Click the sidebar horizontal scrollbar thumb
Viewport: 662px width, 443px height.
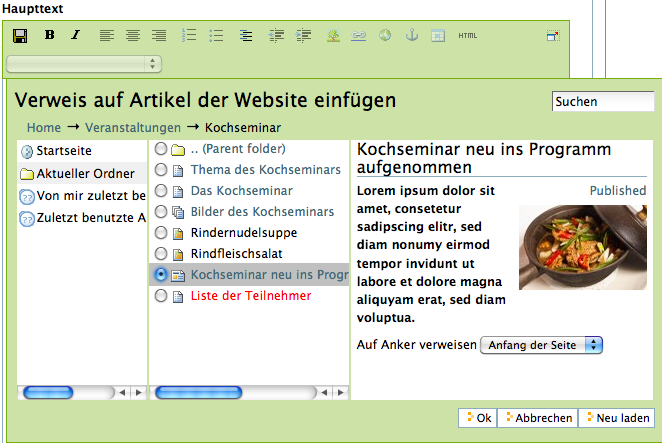tap(48, 393)
